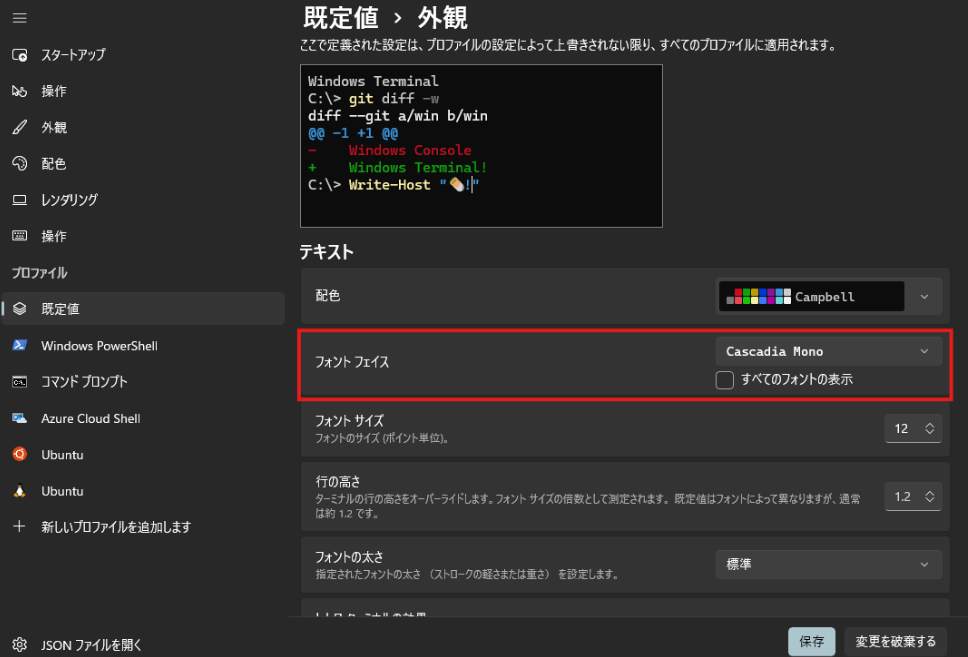Enable すべてのフォントの表示 checkbox
This screenshot has width=968, height=657.
pos(725,380)
